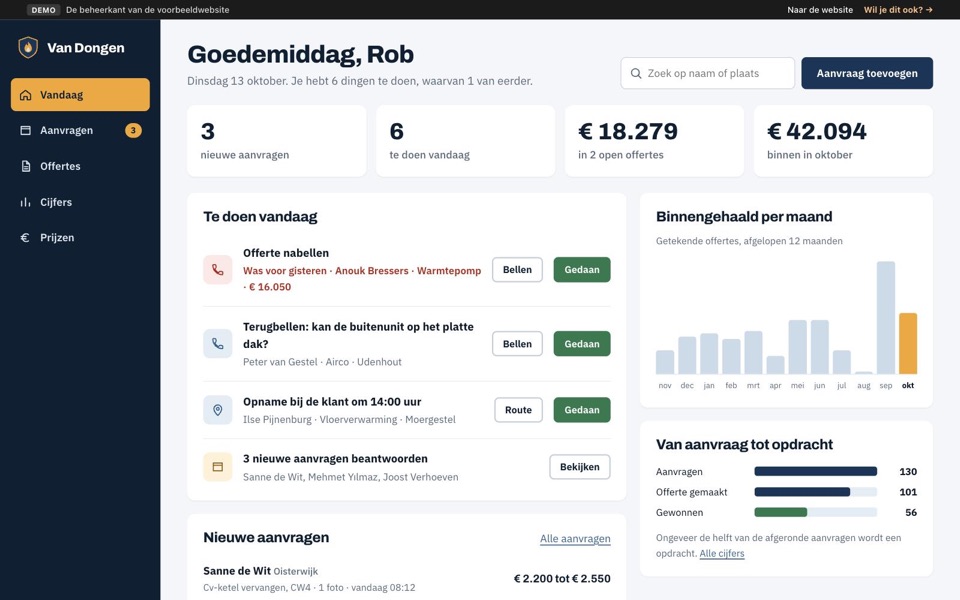Click the 'Nieuwe aanvragen' heading
960x600 pixels.
coord(266,538)
